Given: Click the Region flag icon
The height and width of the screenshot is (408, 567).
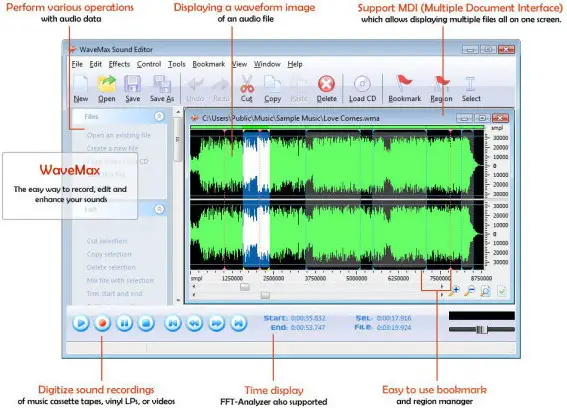Looking at the screenshot, I should [442, 84].
